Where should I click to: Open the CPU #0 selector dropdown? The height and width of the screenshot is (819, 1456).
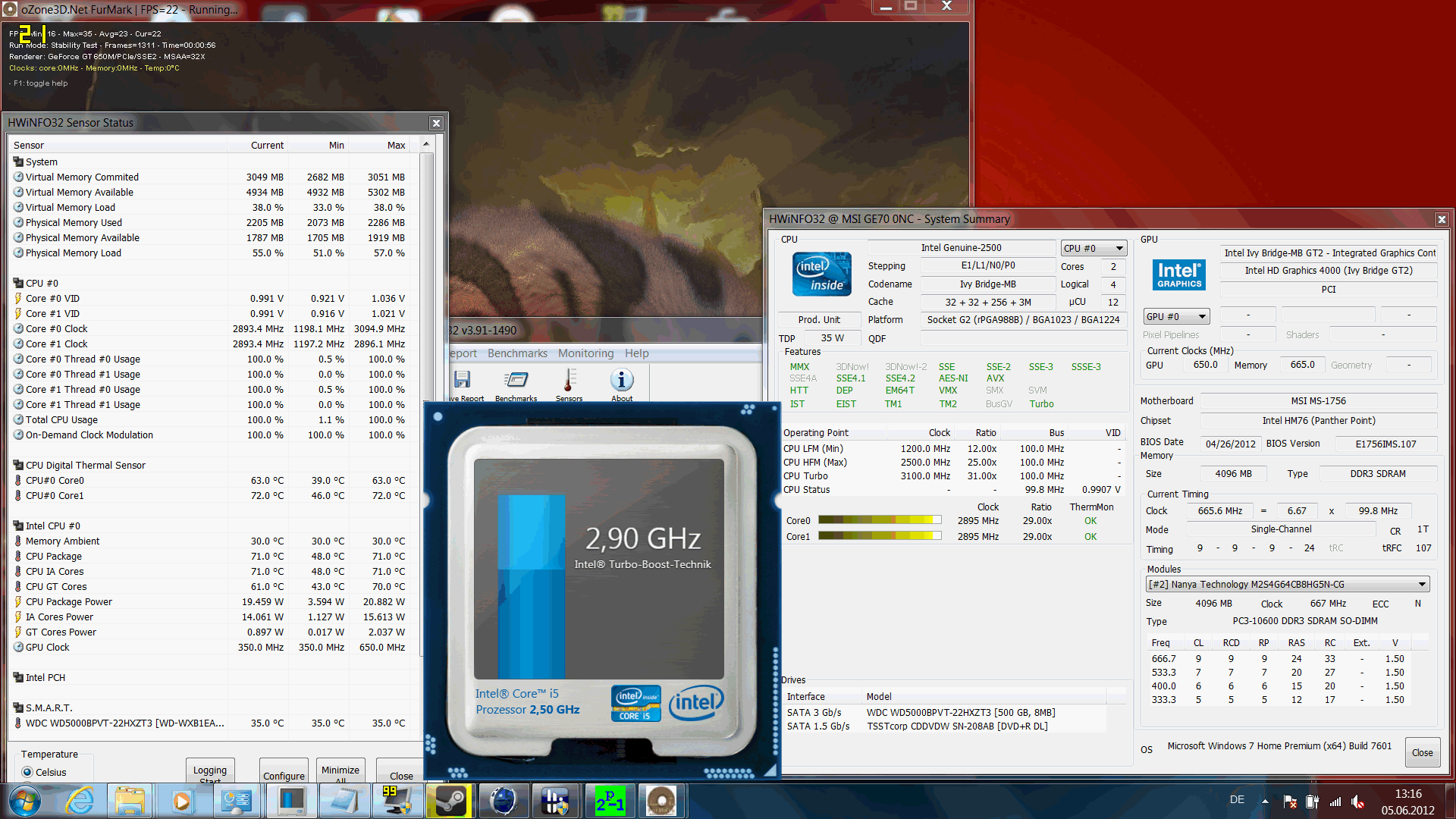point(1094,248)
